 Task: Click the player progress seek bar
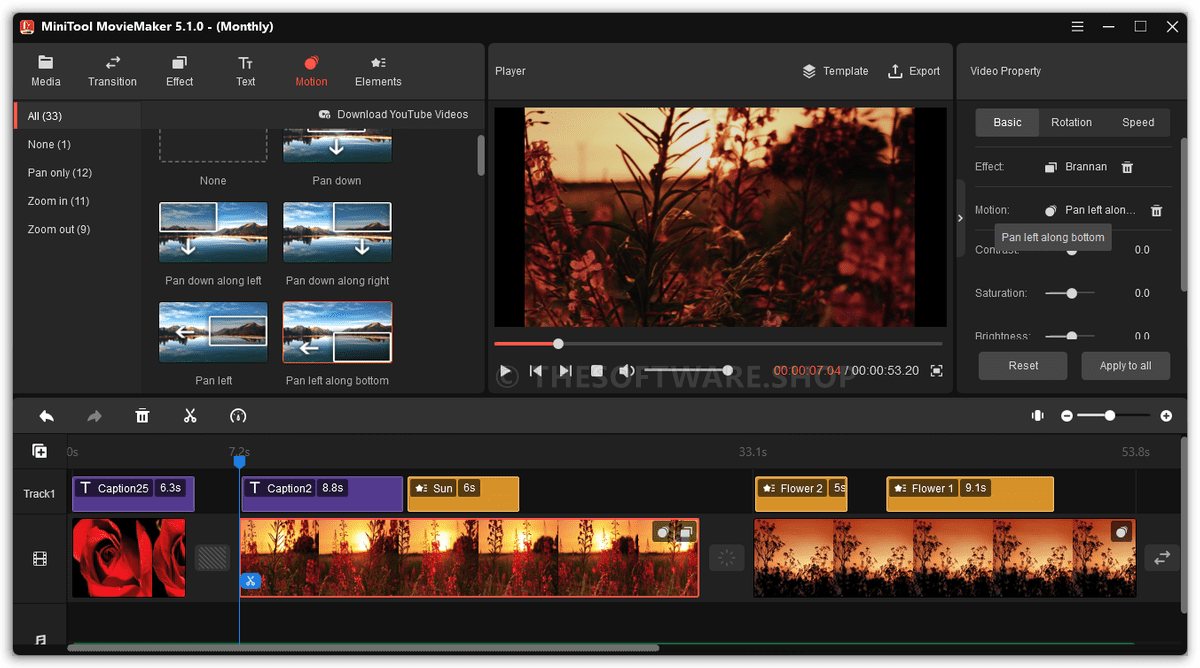coord(718,344)
